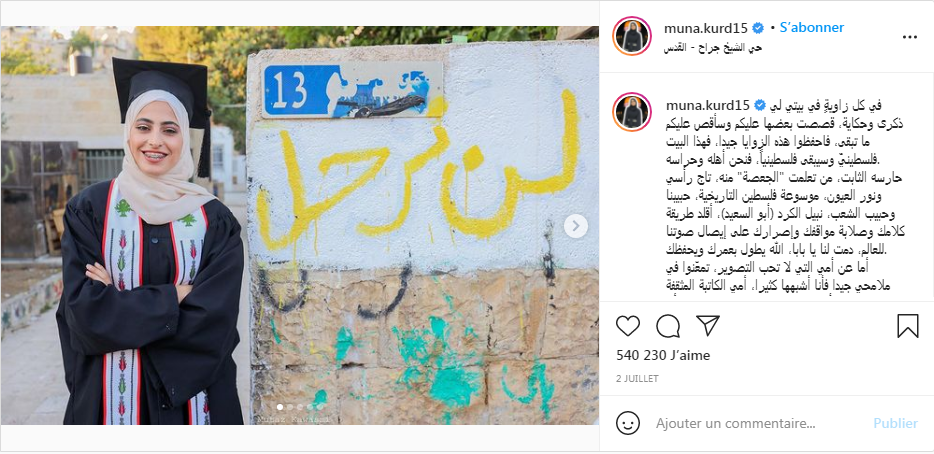Open comments via speech bubble icon
Viewport: 934px width, 454px height.
point(668,326)
